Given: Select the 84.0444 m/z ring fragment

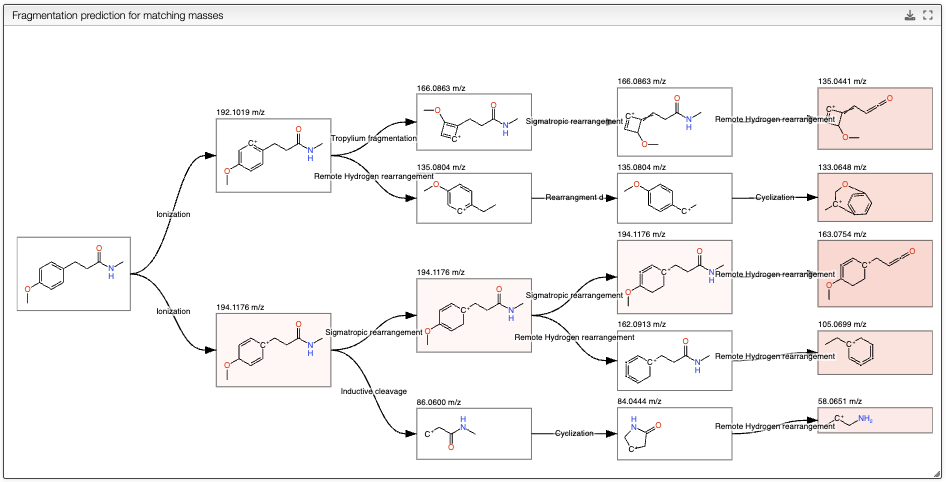Looking at the screenshot, I should (675, 434).
